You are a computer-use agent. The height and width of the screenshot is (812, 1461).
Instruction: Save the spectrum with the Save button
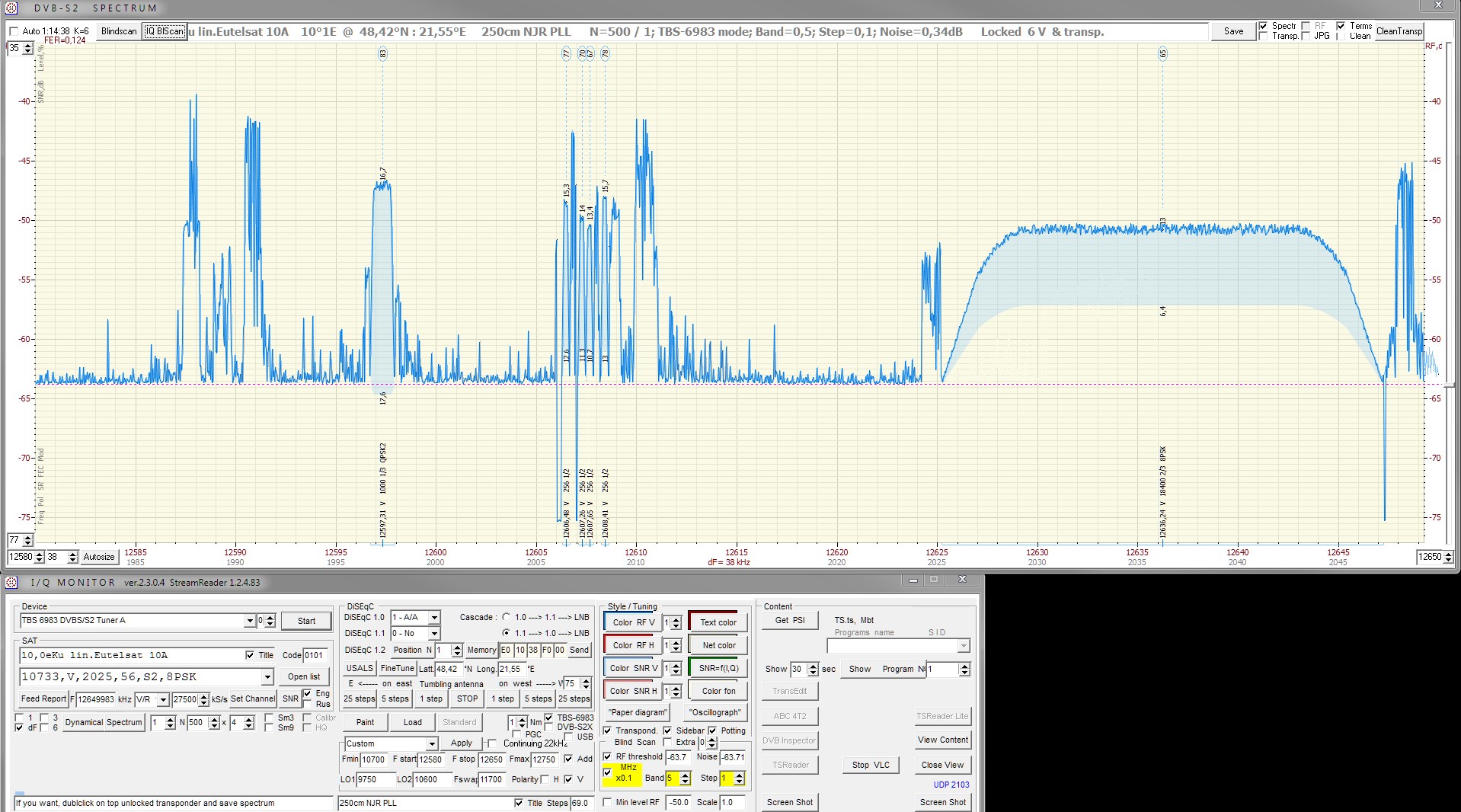click(1234, 31)
